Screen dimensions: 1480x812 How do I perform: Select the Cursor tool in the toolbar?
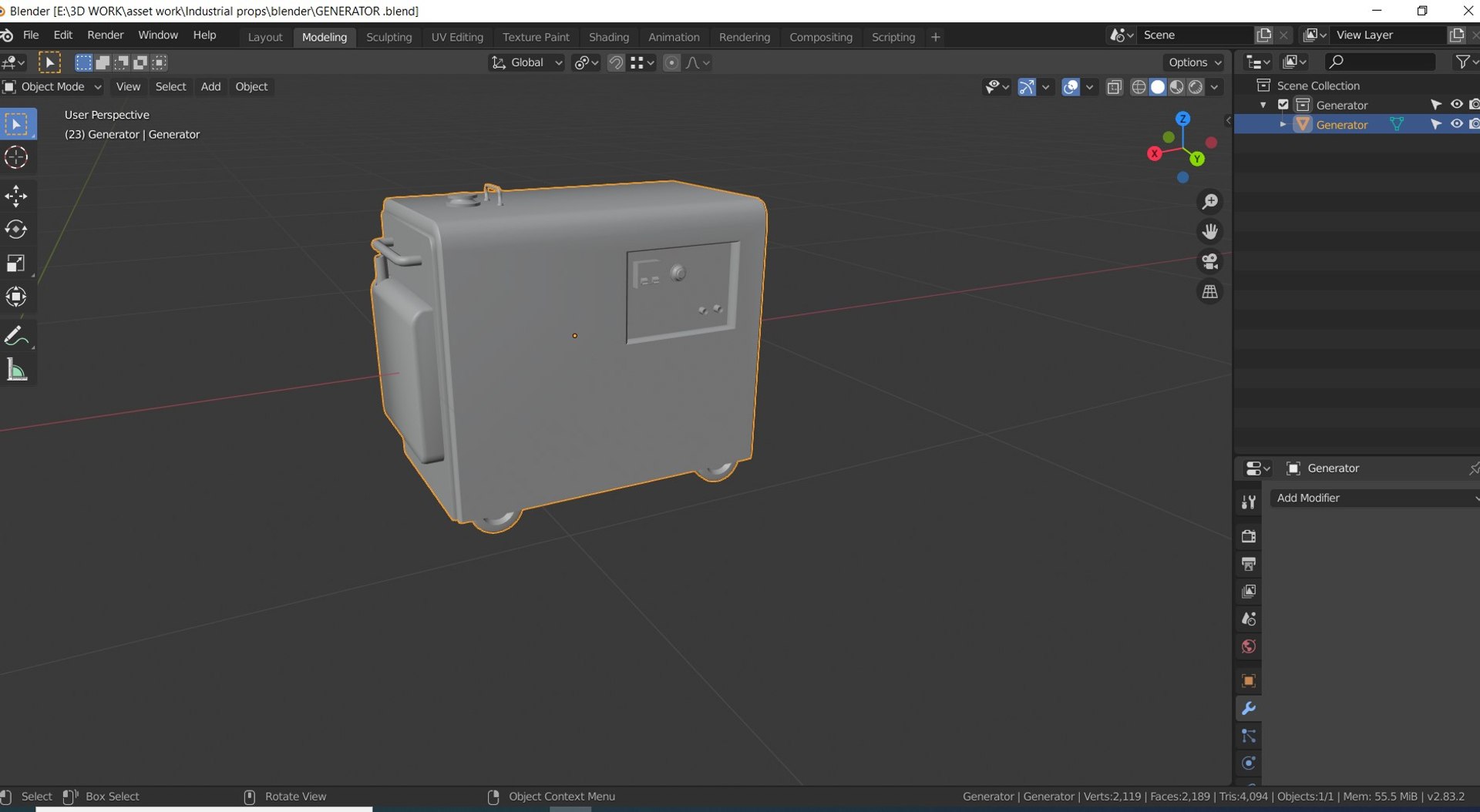[16, 158]
